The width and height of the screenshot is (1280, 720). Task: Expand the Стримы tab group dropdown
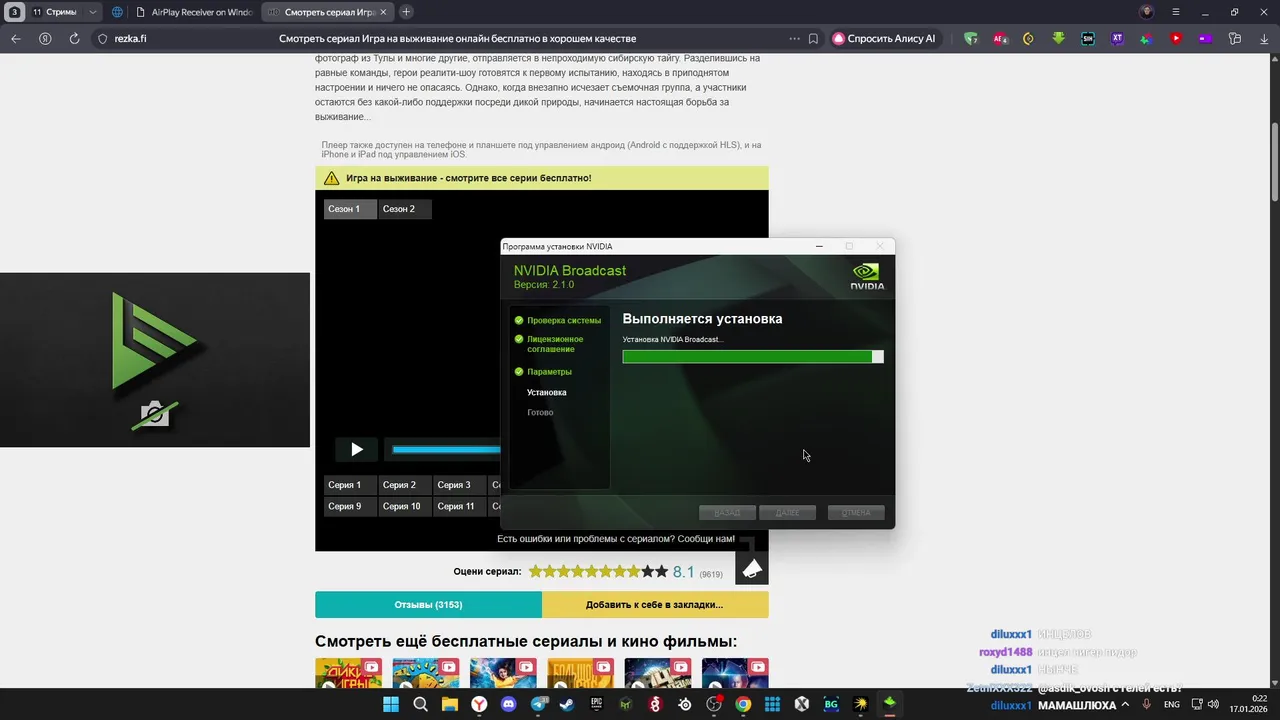tap(93, 12)
